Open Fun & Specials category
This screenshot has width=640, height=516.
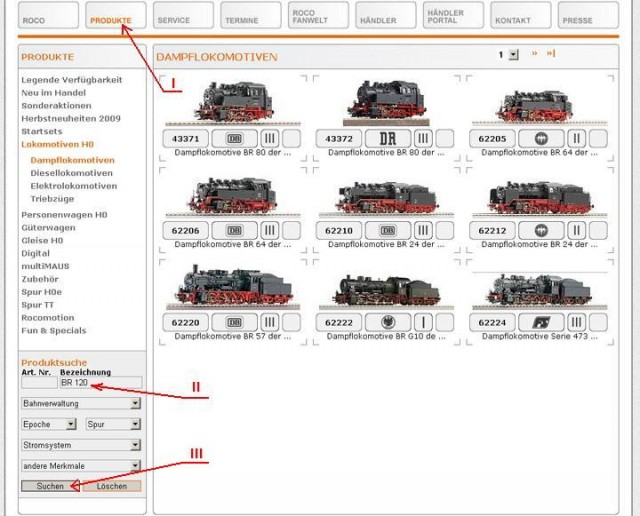tap(54, 331)
